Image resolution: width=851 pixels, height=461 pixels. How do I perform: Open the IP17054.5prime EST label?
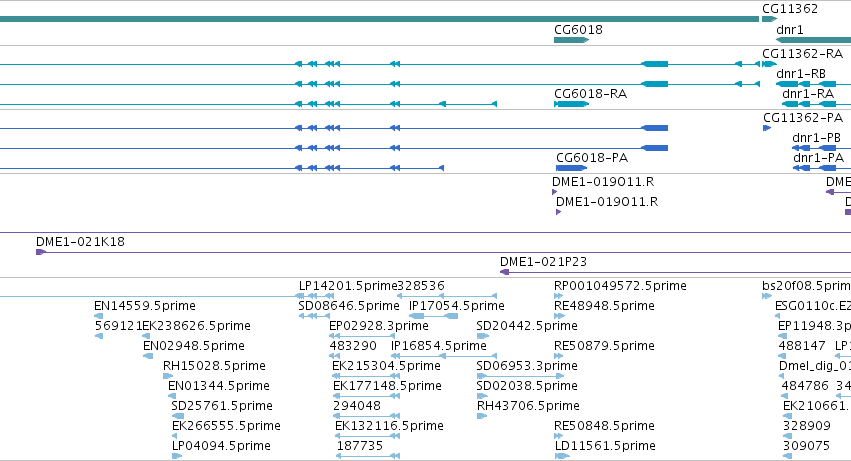pos(456,306)
